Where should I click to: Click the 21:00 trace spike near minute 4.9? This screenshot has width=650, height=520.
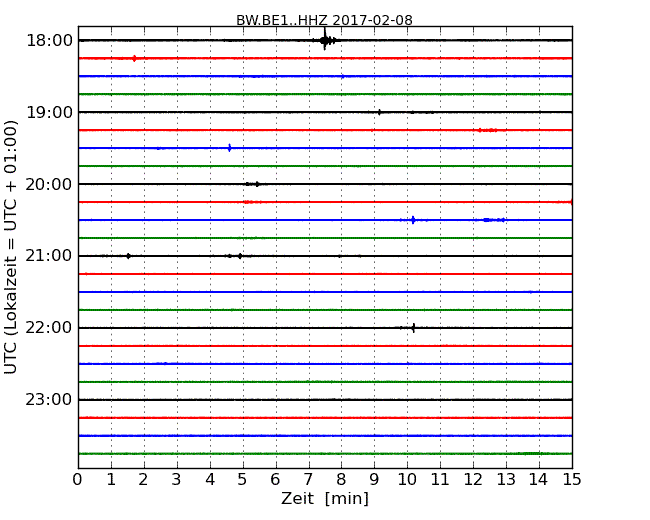[x=240, y=256]
